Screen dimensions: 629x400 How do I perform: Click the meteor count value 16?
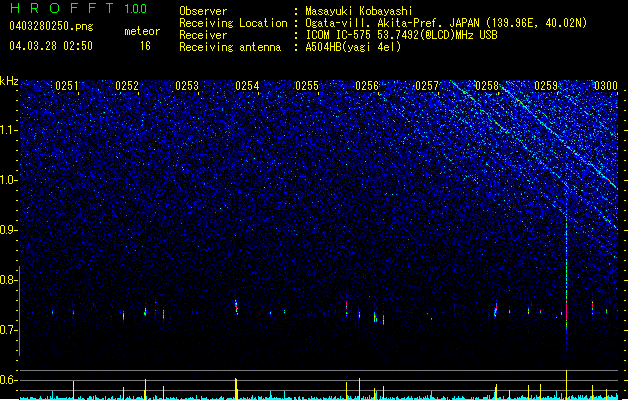pos(145,46)
